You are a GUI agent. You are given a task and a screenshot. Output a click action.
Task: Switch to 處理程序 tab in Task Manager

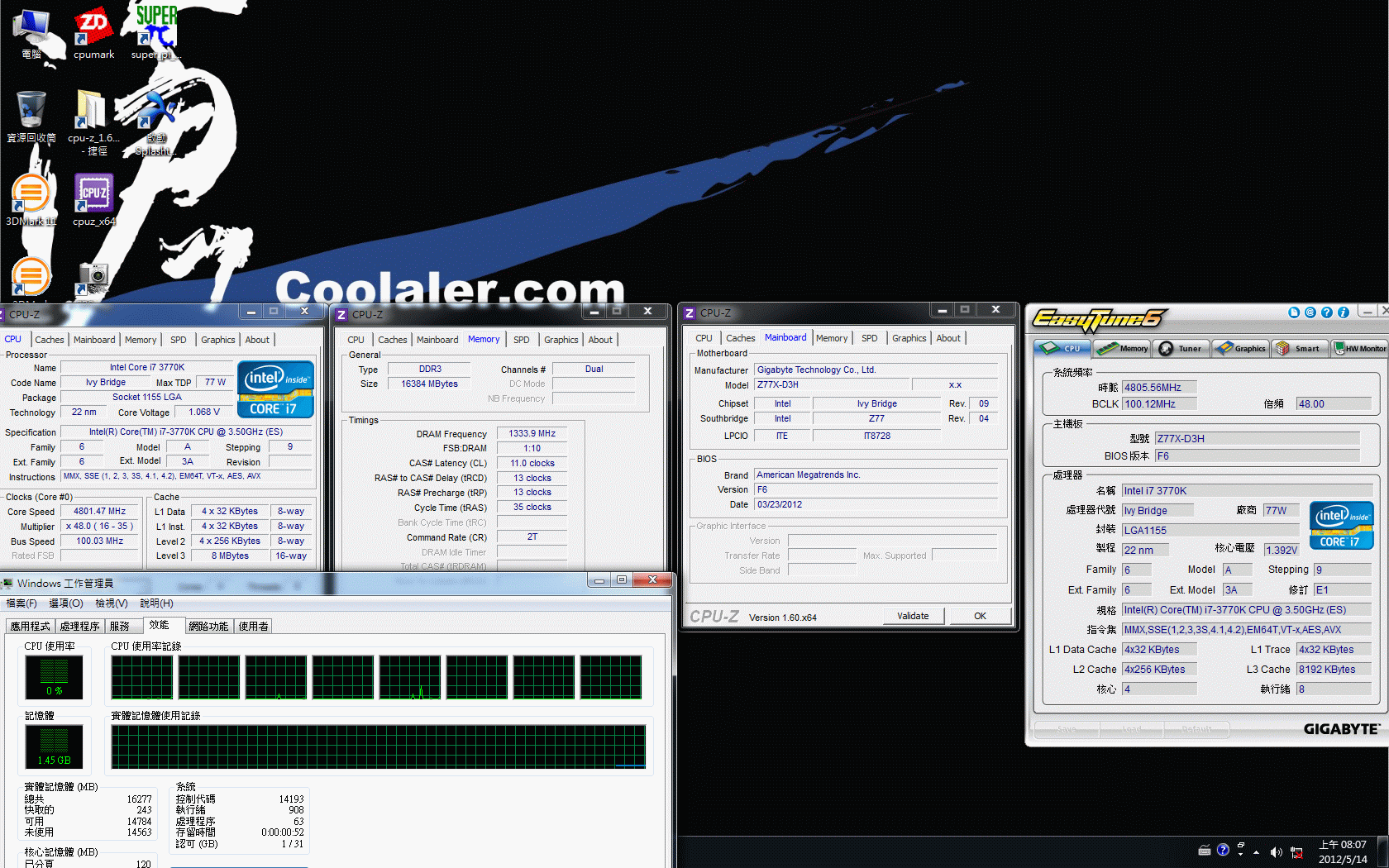80,626
